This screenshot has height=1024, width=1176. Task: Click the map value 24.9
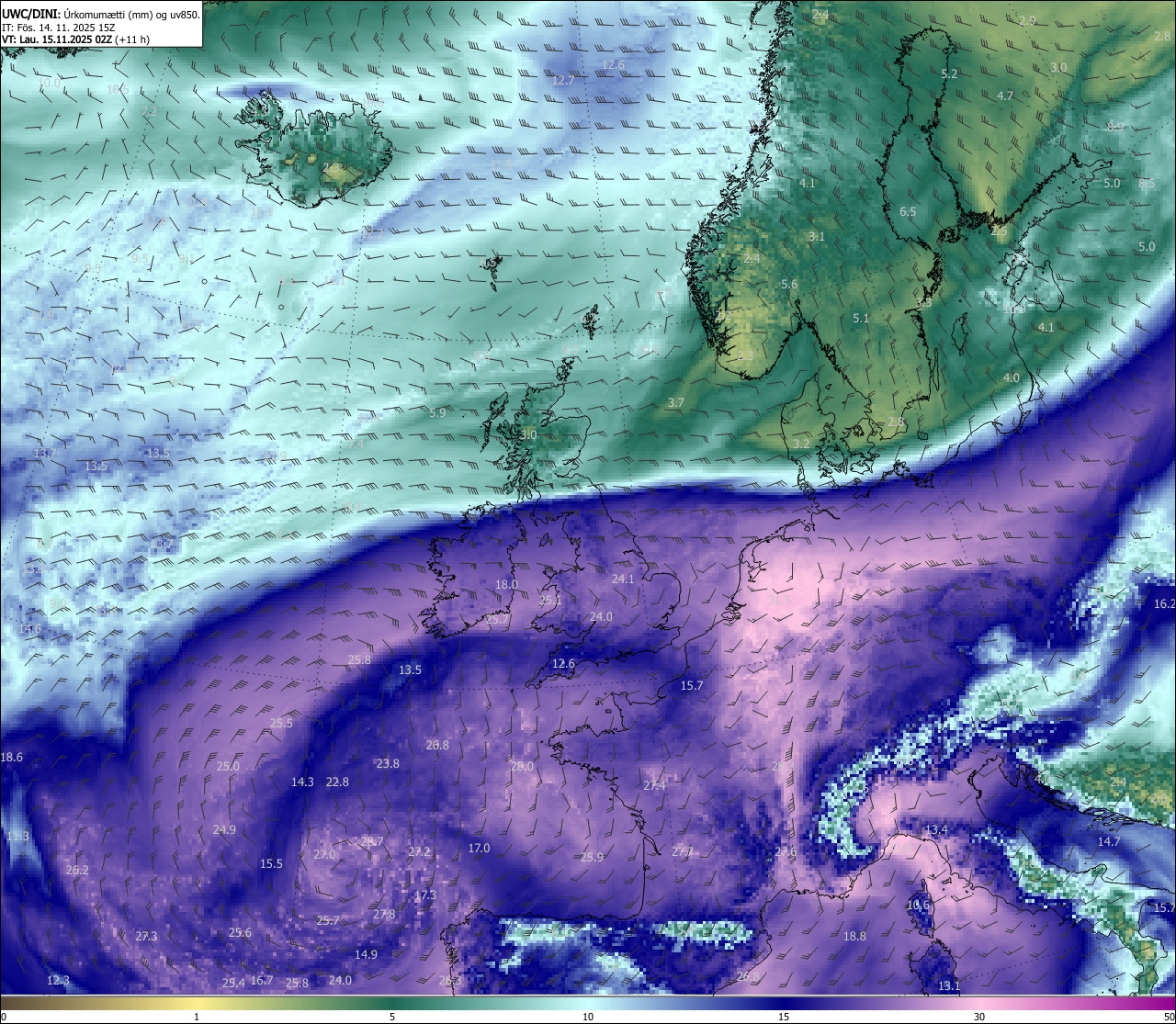[224, 830]
